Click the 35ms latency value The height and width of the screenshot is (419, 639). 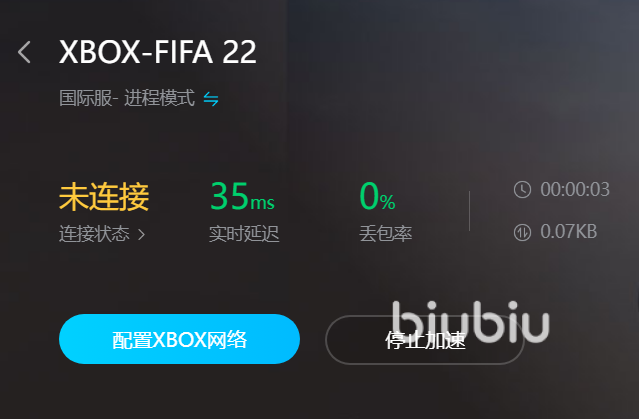click(x=242, y=196)
